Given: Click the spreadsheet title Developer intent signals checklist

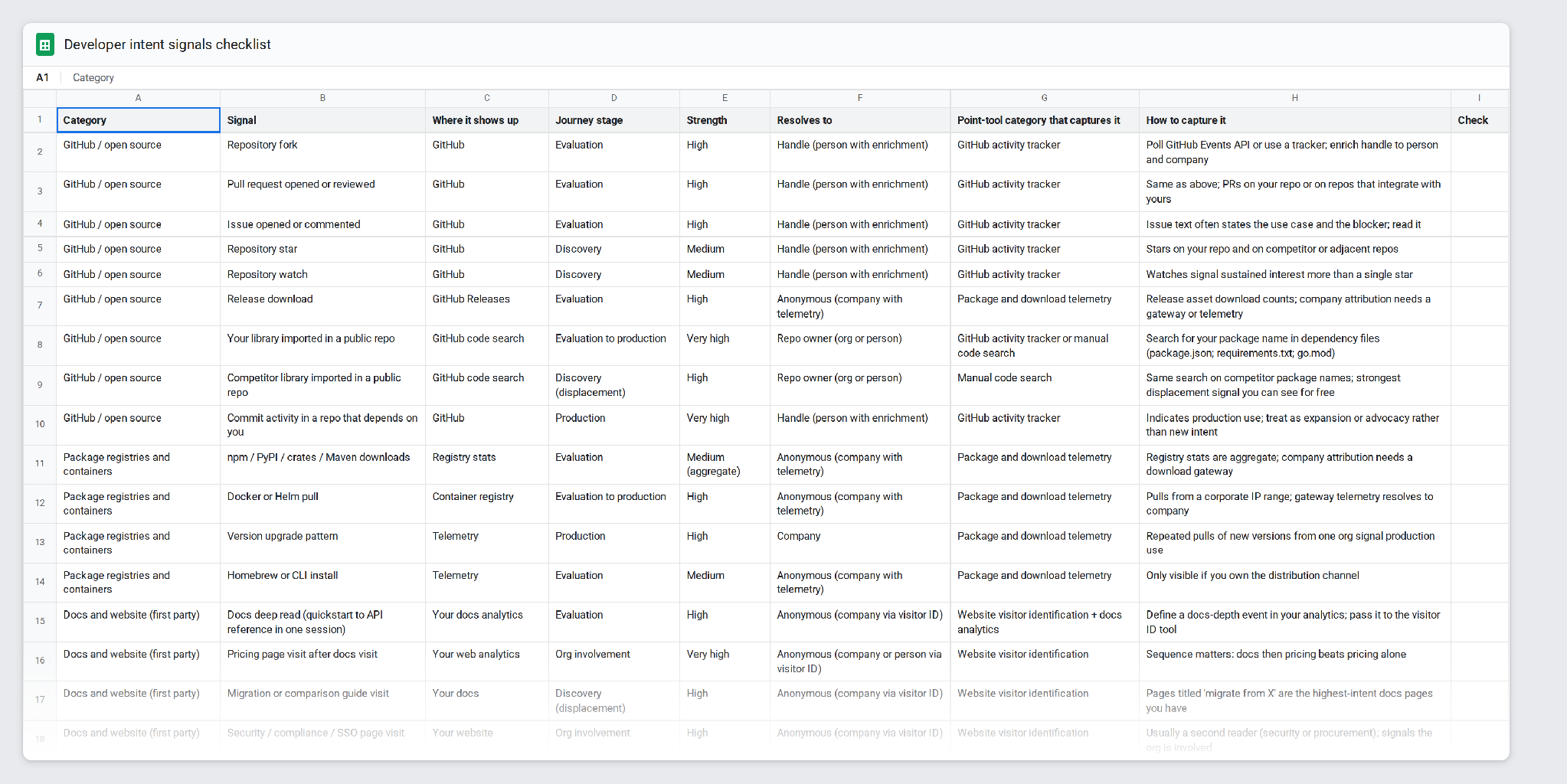Looking at the screenshot, I should (x=168, y=44).
